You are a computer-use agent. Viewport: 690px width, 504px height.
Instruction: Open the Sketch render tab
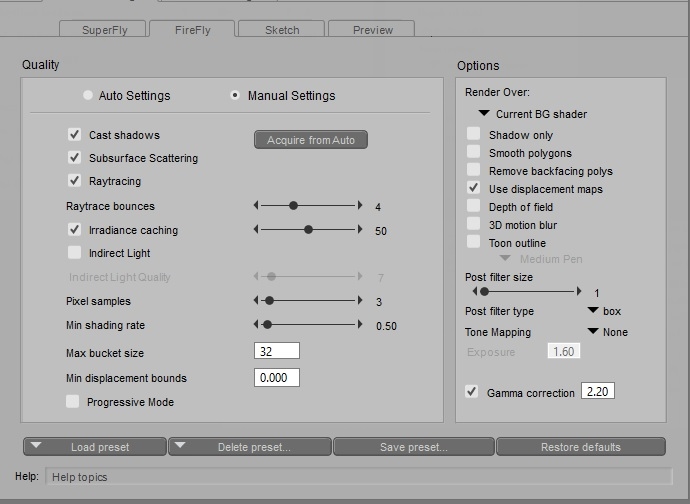[281, 30]
